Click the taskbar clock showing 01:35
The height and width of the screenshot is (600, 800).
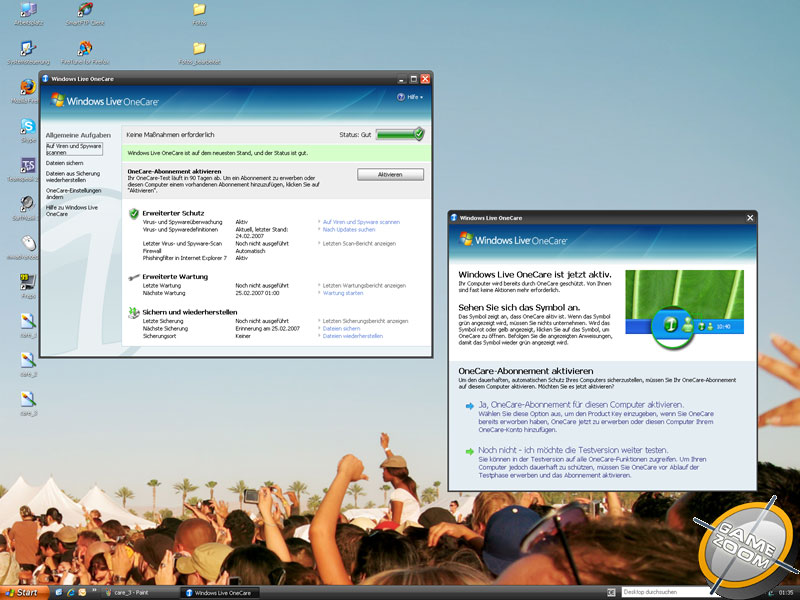[786, 592]
